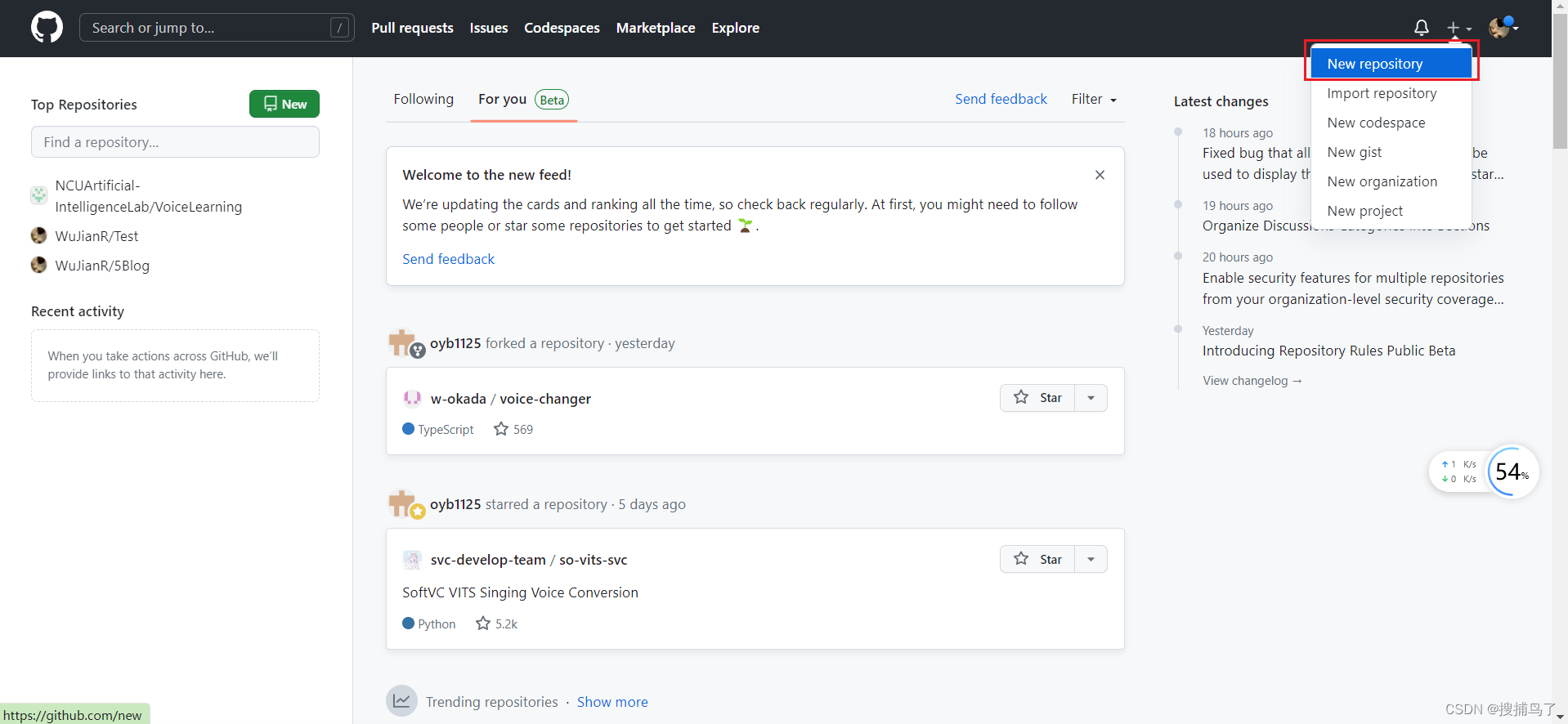The width and height of the screenshot is (1568, 724).
Task: Click NCUArtificial-IntelligenceLab organization avatar icon
Action: (38, 194)
